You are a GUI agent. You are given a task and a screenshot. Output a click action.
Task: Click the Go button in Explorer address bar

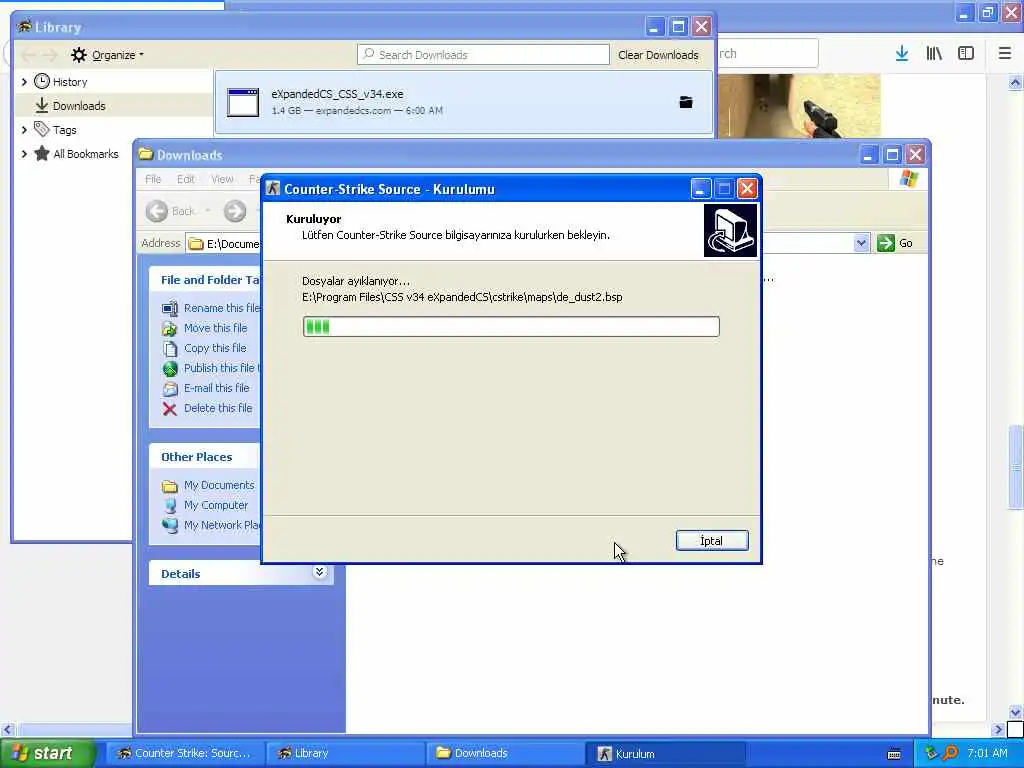point(895,243)
